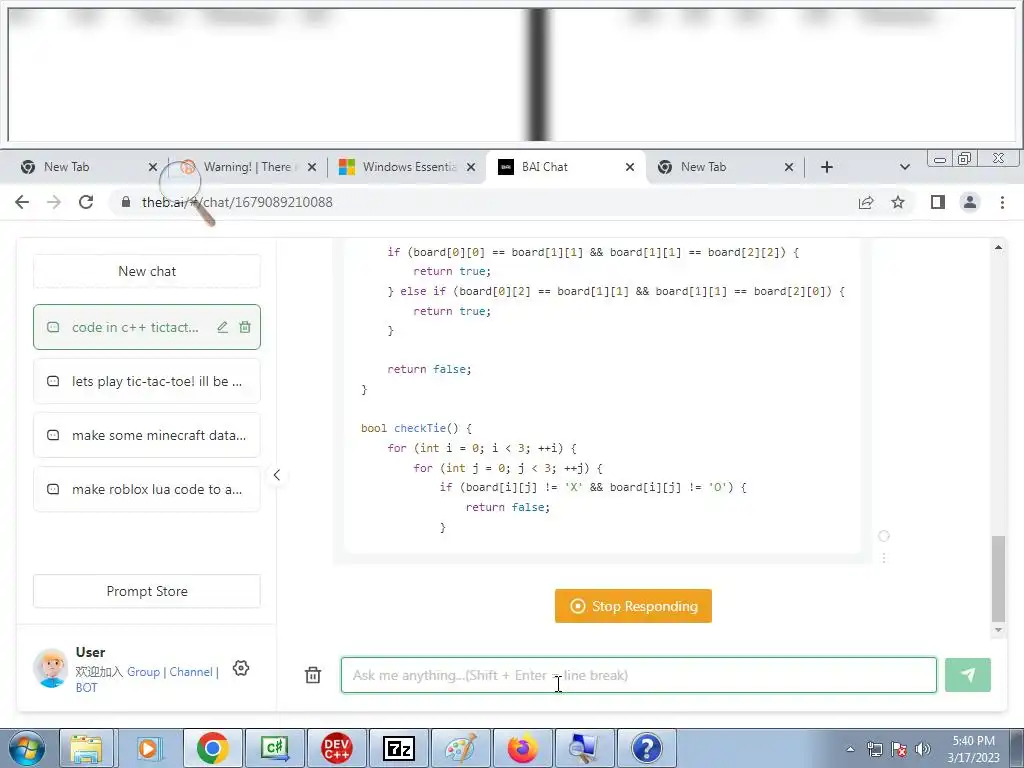Open Google Chrome from the taskbar
The height and width of the screenshot is (768, 1024).
(212, 748)
